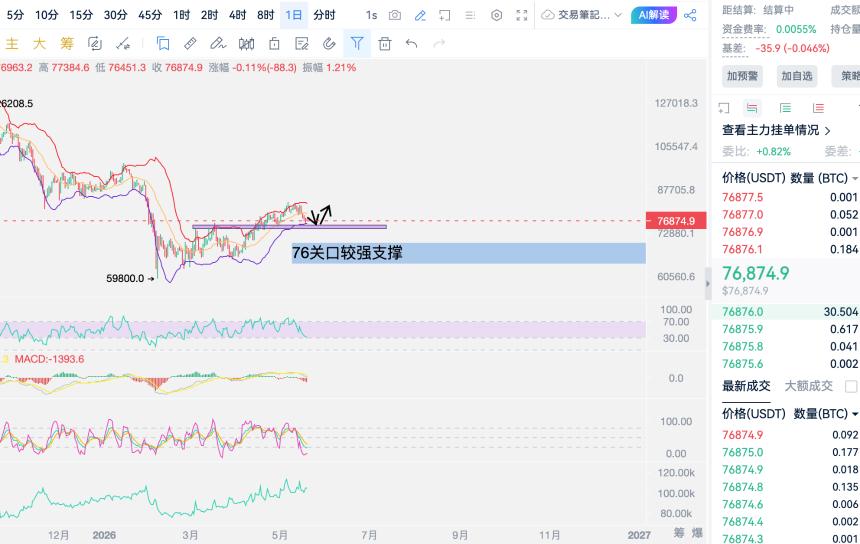Collapse the right side panel handle
Viewport: 860px width, 544px height.
[708, 284]
